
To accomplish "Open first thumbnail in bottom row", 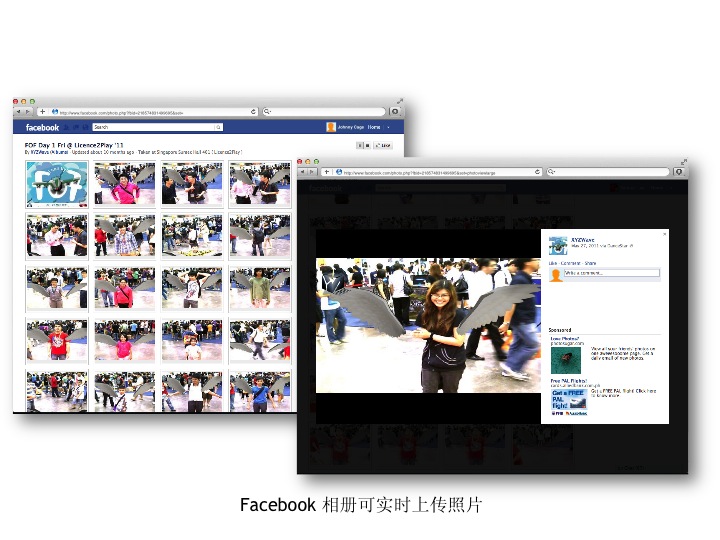I will 56,391.
